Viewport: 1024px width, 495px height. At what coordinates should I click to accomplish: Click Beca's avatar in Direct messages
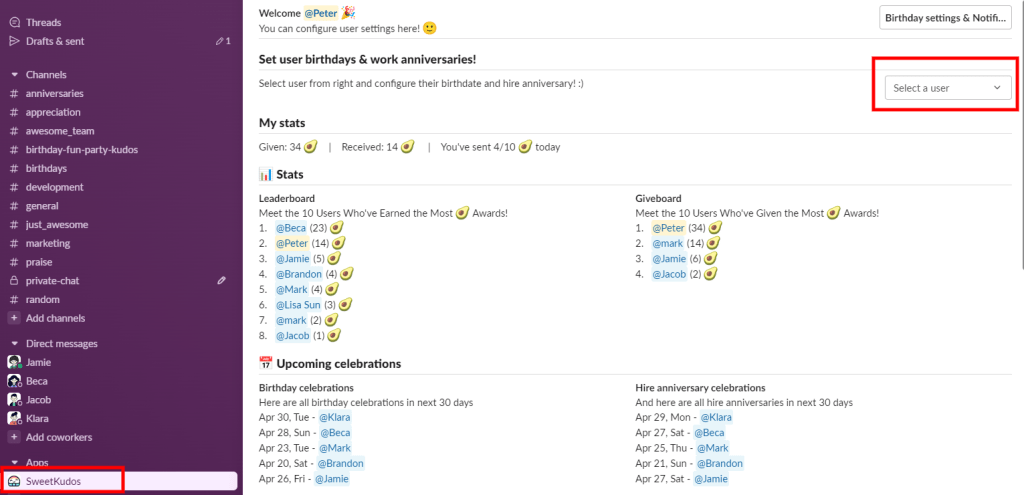coord(14,381)
